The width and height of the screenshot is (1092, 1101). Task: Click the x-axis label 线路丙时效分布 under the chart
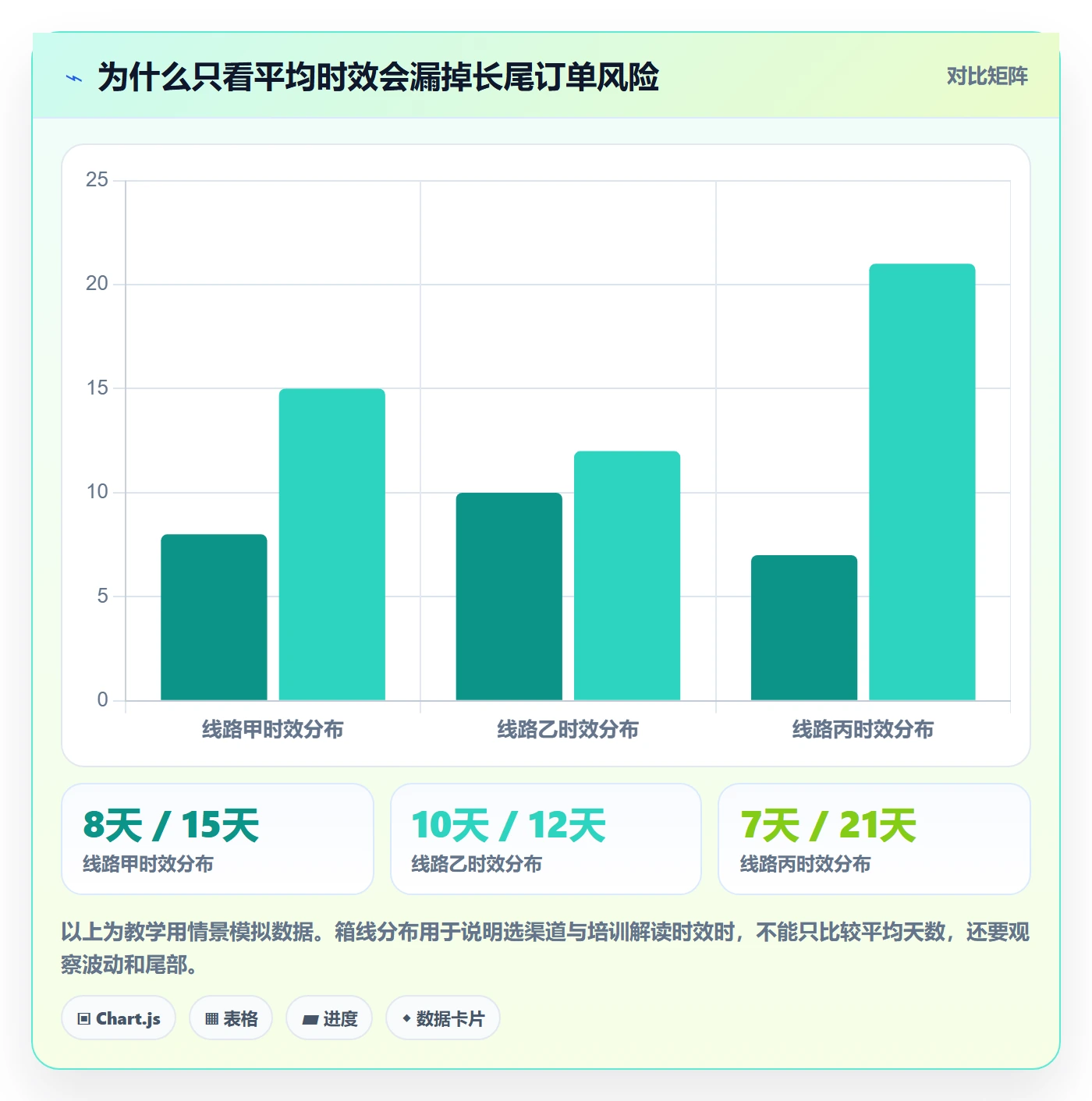863,730
